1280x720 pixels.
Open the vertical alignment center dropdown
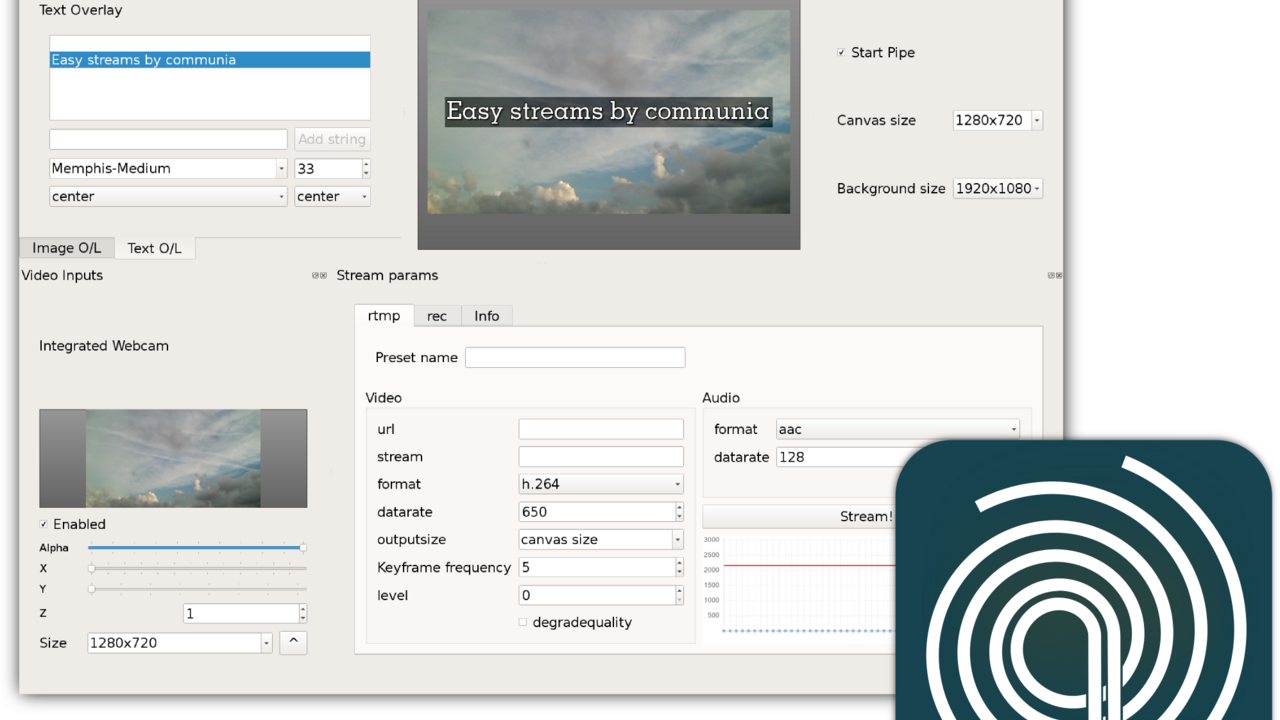tap(333, 196)
